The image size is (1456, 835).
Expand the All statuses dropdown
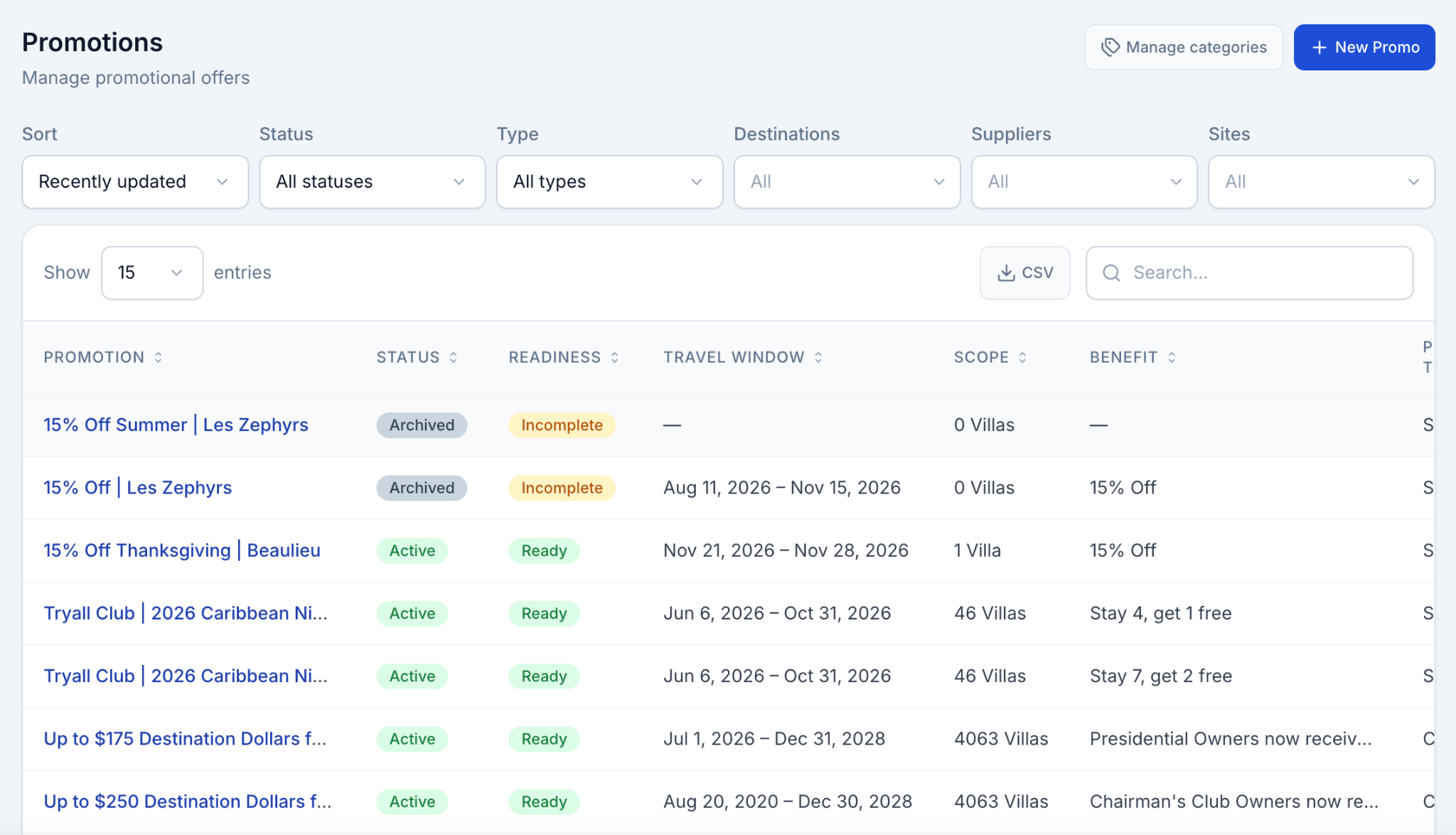coord(373,182)
